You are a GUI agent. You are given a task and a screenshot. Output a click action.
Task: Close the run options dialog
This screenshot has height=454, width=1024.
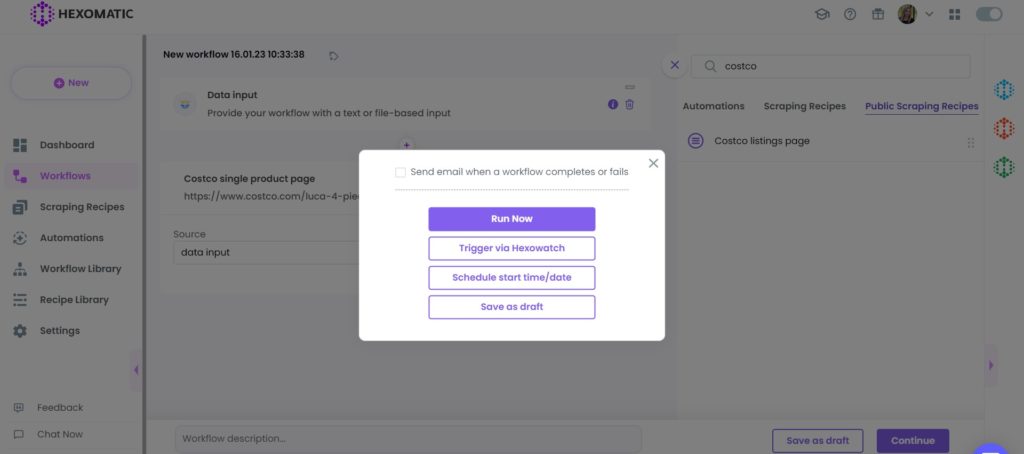click(653, 163)
